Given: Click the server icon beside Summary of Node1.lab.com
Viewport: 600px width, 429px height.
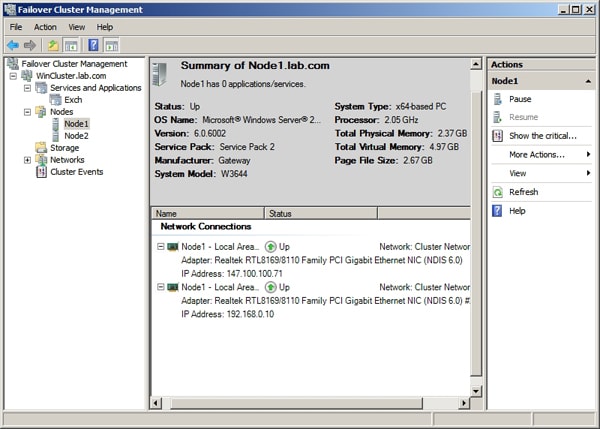Looking at the screenshot, I should pos(160,74).
